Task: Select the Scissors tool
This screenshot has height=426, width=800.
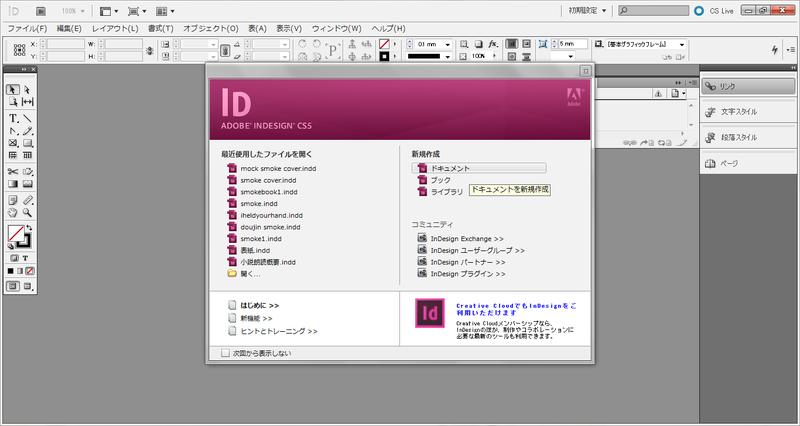Action: coord(13,172)
